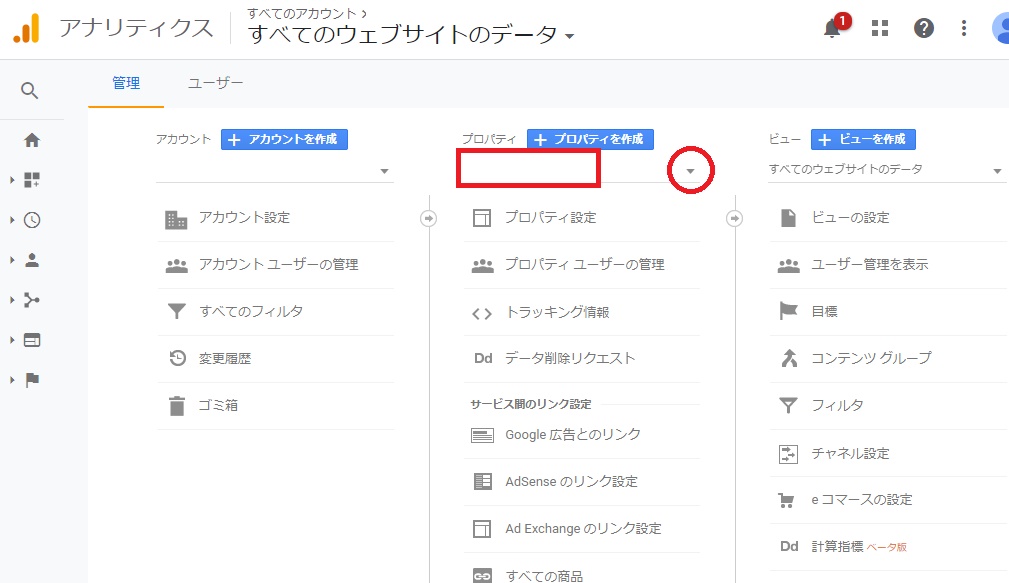This screenshot has height=583, width=1009.
Task: Go to Home icon in sidebar
Action: [x=32, y=140]
